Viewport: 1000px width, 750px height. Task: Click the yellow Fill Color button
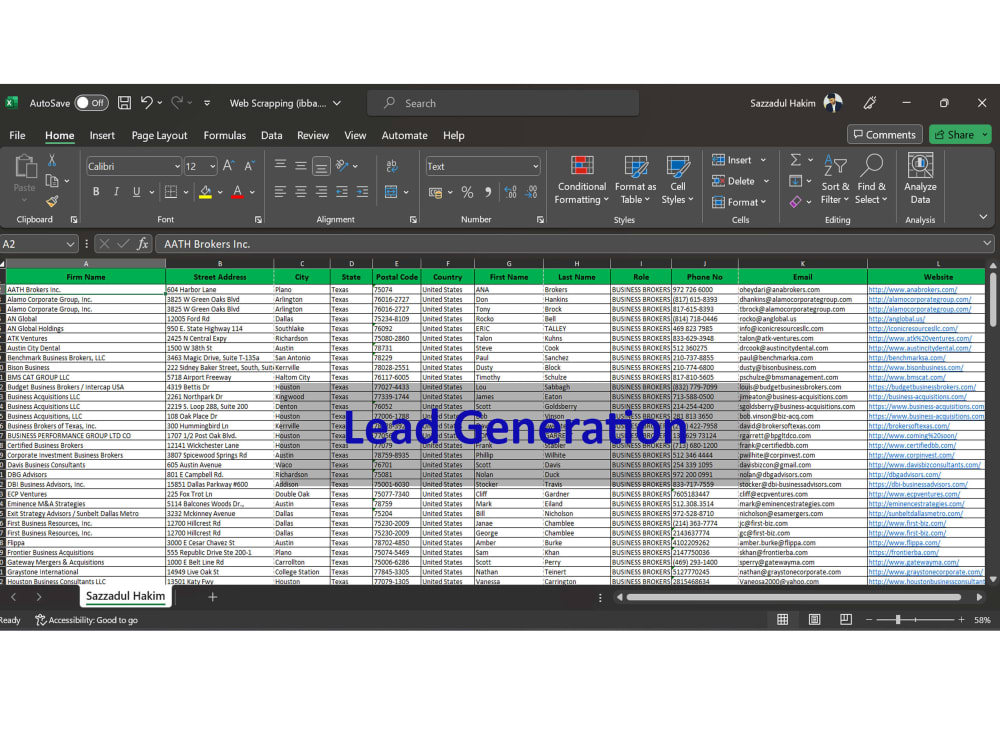(x=205, y=192)
